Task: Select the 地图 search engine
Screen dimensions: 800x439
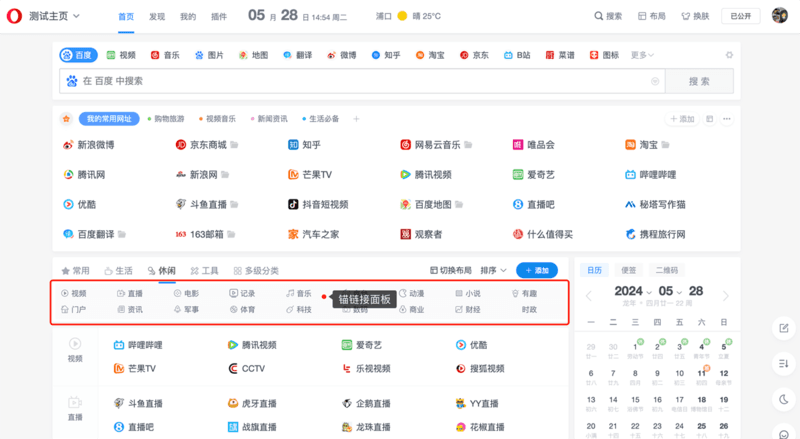Action: tap(254, 55)
